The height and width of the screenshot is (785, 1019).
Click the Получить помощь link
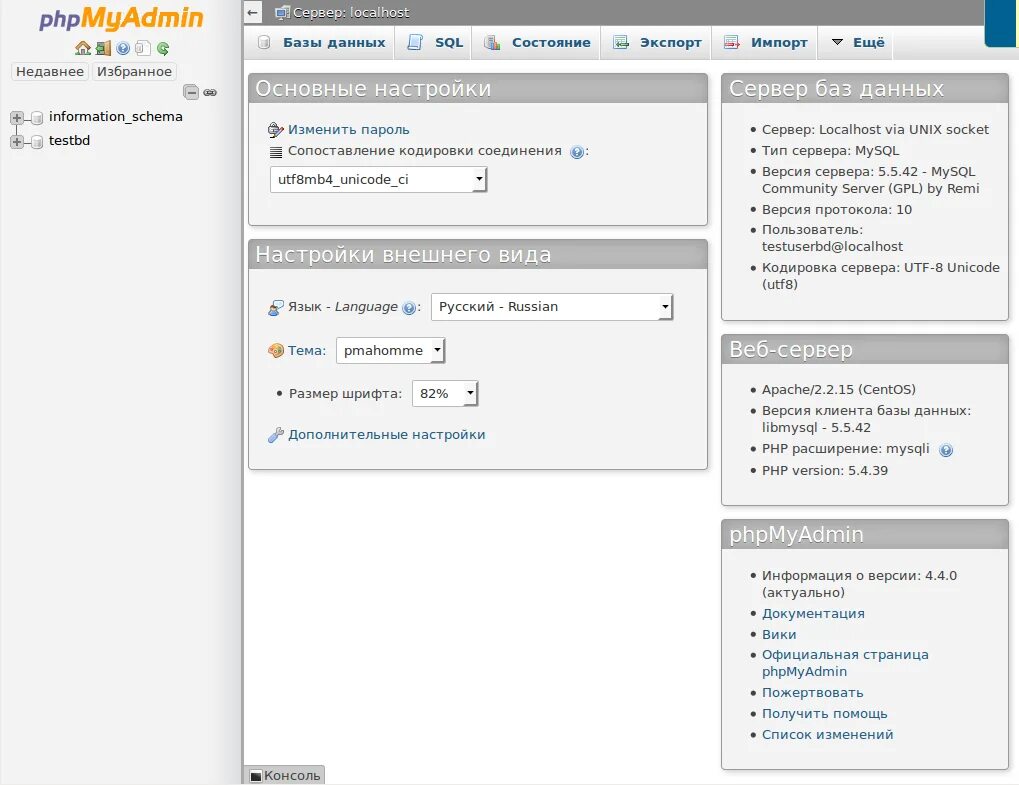point(824,714)
